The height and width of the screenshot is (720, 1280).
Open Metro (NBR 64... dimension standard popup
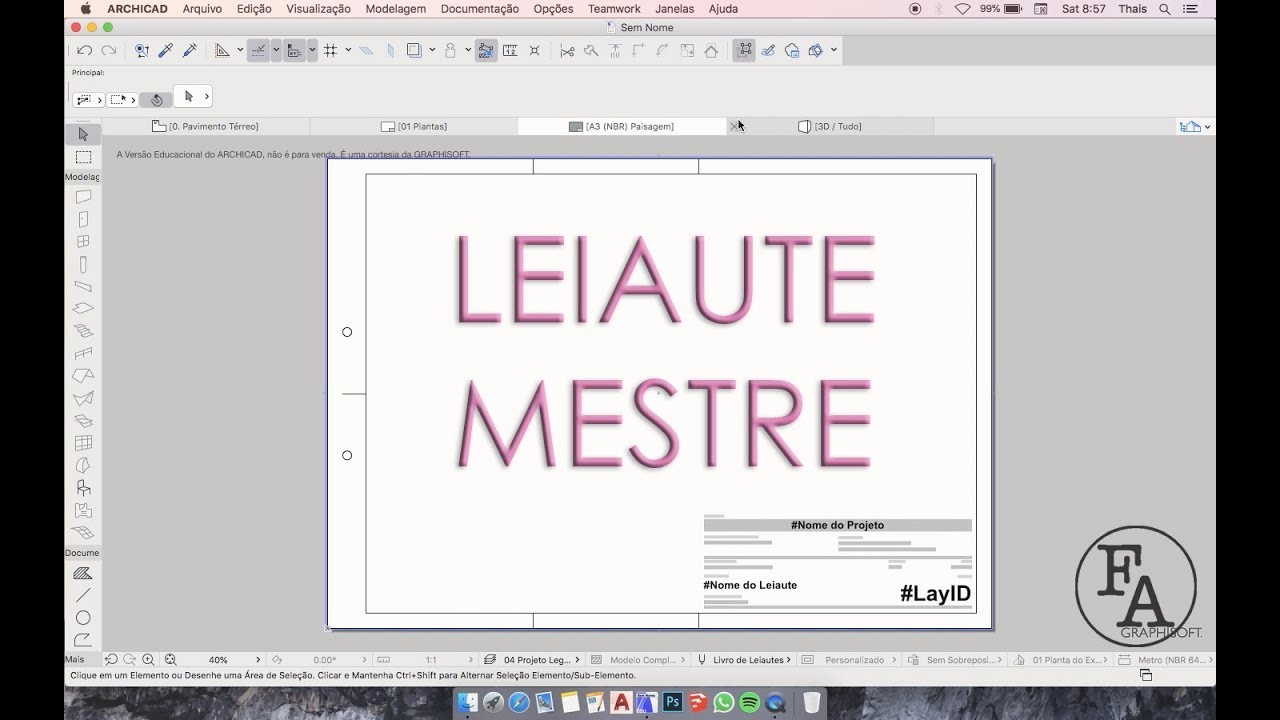[1167, 660]
